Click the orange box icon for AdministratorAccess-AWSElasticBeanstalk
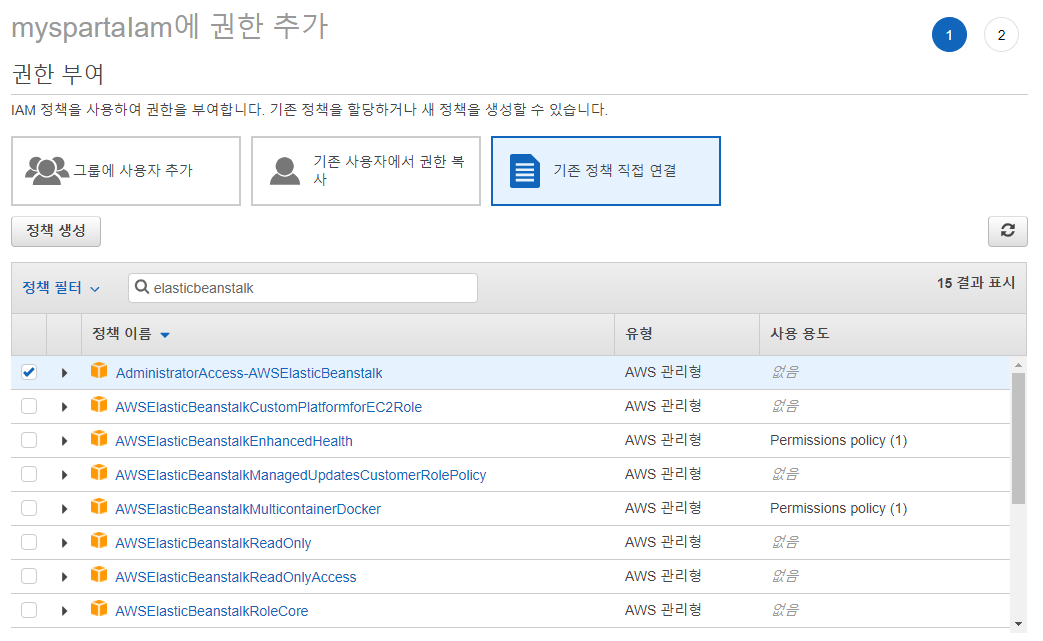1043x641 pixels. coord(99,370)
